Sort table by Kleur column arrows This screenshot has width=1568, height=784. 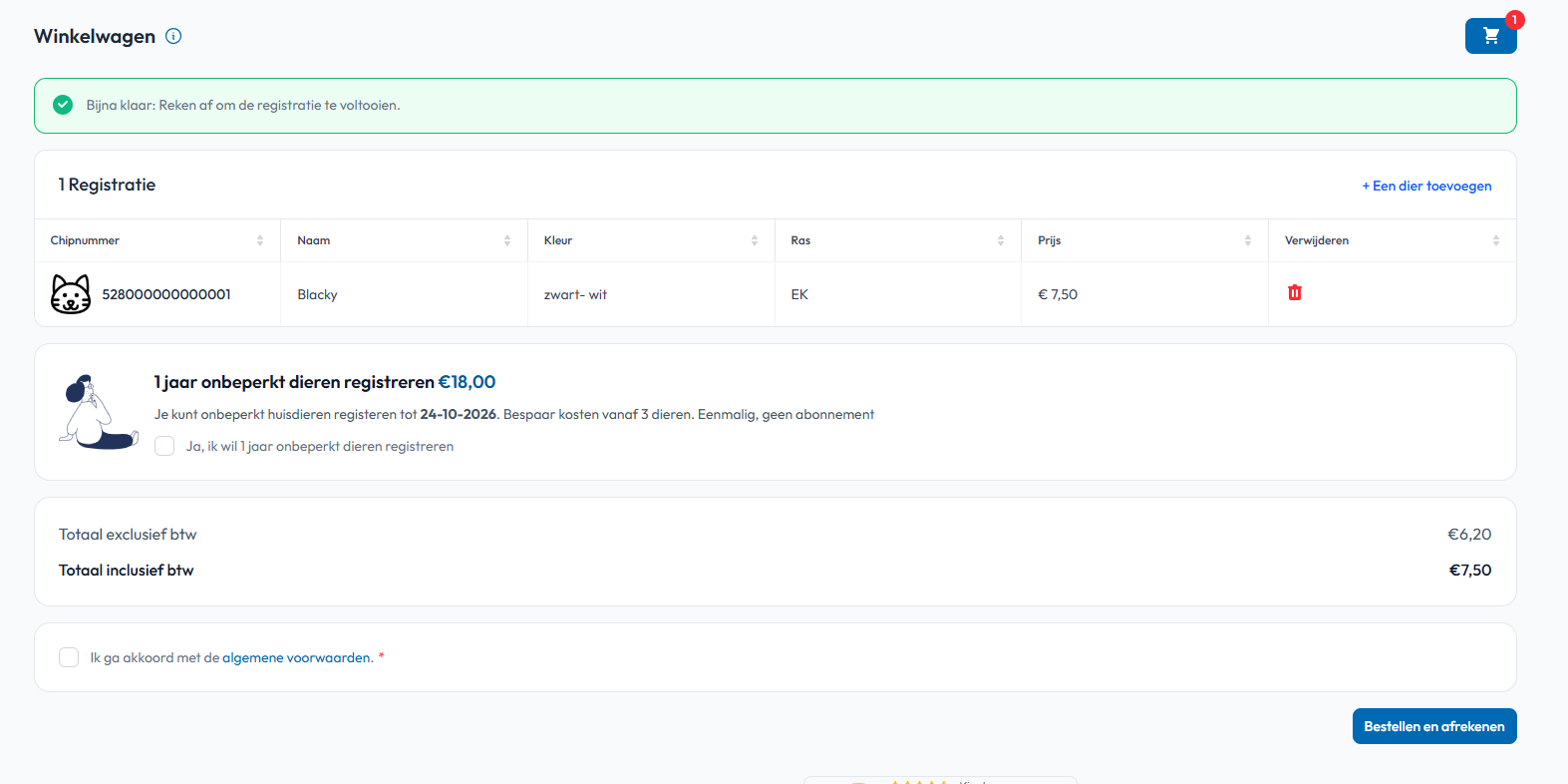(x=755, y=240)
